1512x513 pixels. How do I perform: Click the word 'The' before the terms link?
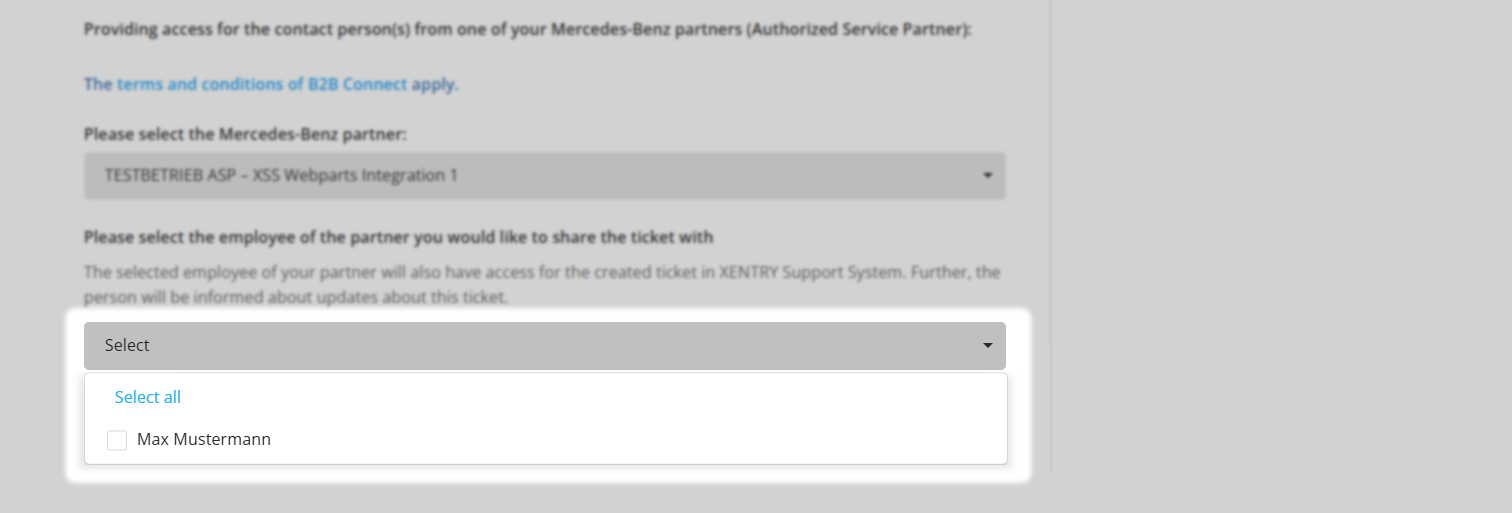pyautogui.click(x=98, y=84)
